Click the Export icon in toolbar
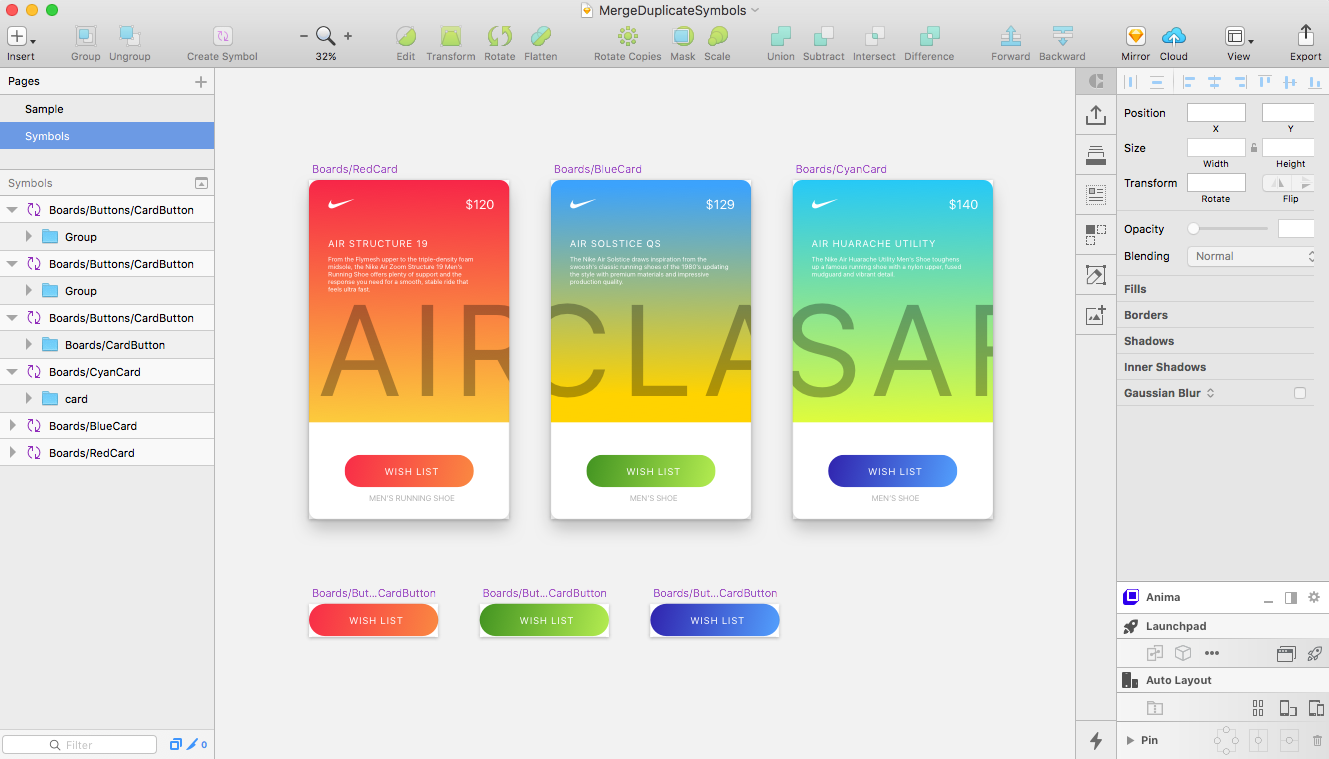Image resolution: width=1329 pixels, height=759 pixels. (1305, 37)
